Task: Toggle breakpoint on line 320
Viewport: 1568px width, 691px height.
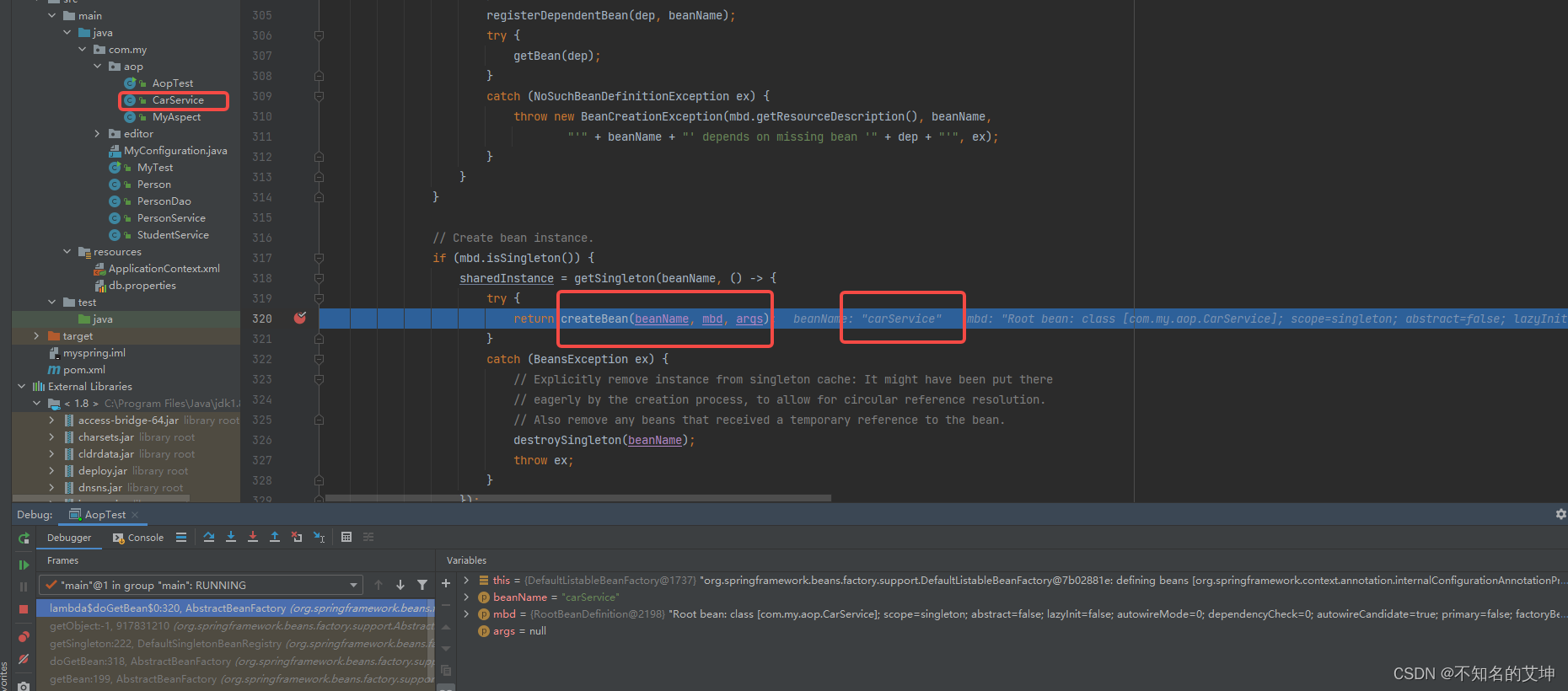Action: 299,319
